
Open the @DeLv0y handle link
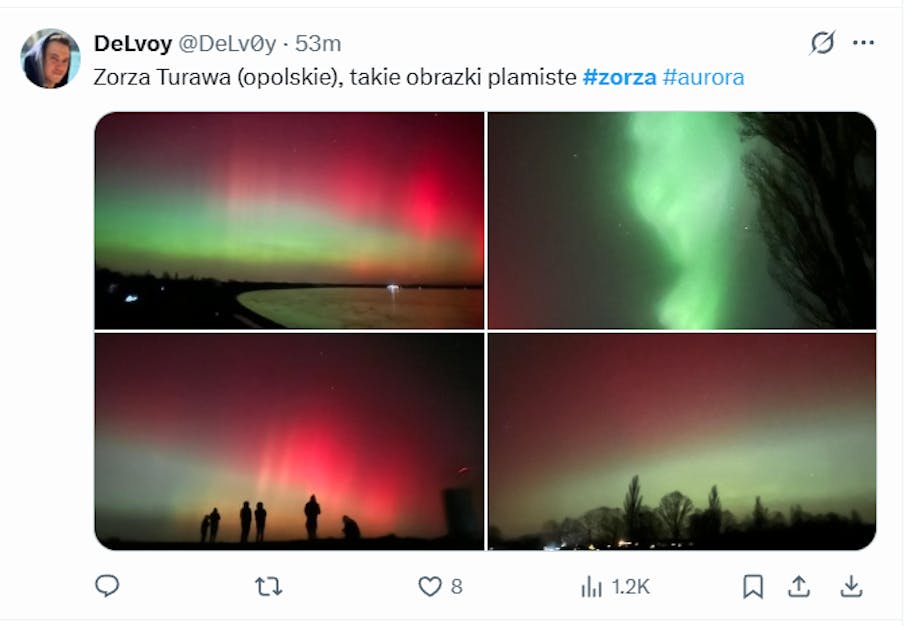(x=227, y=44)
